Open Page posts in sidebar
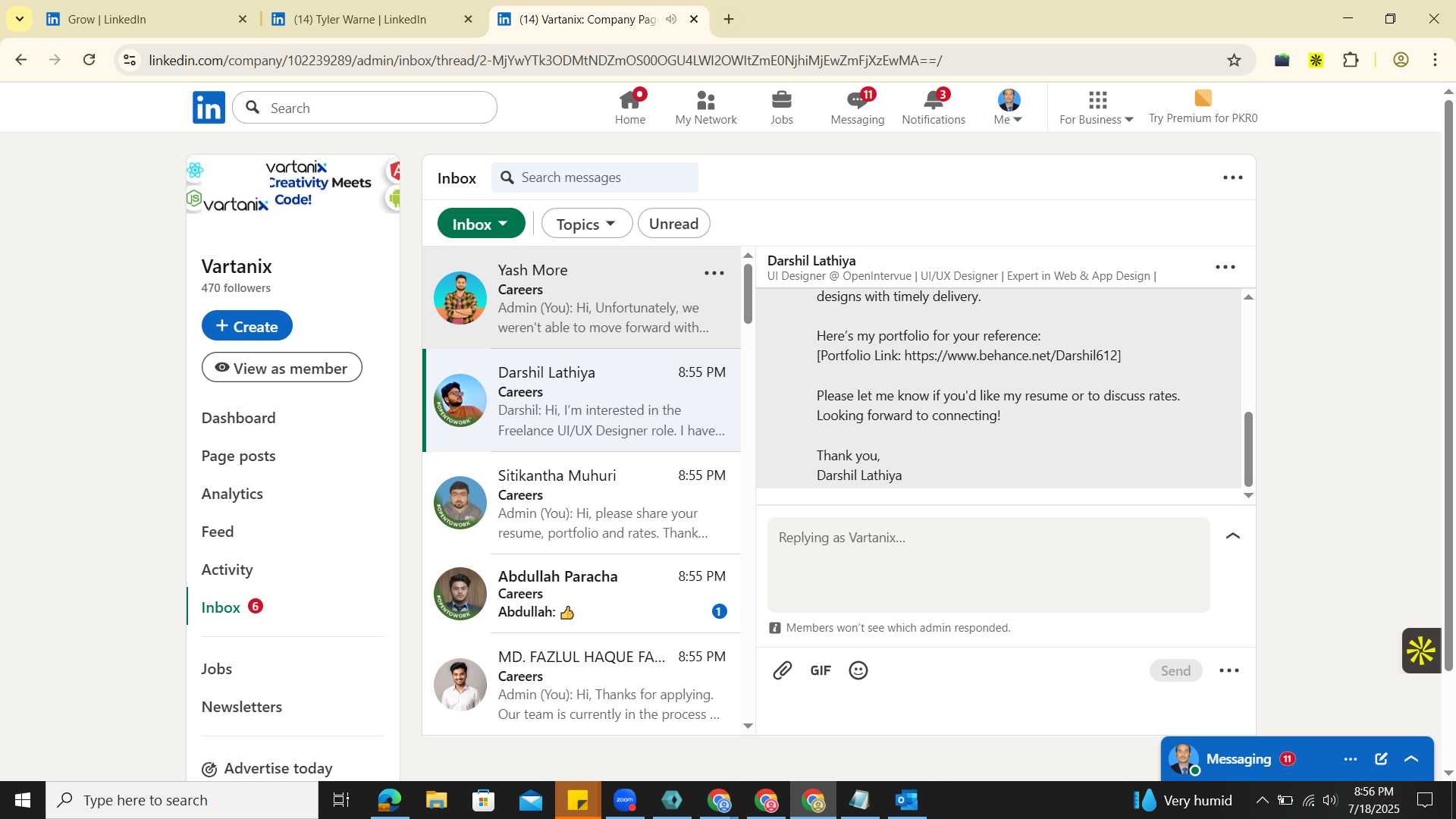Viewport: 1456px width, 819px height. click(x=238, y=456)
